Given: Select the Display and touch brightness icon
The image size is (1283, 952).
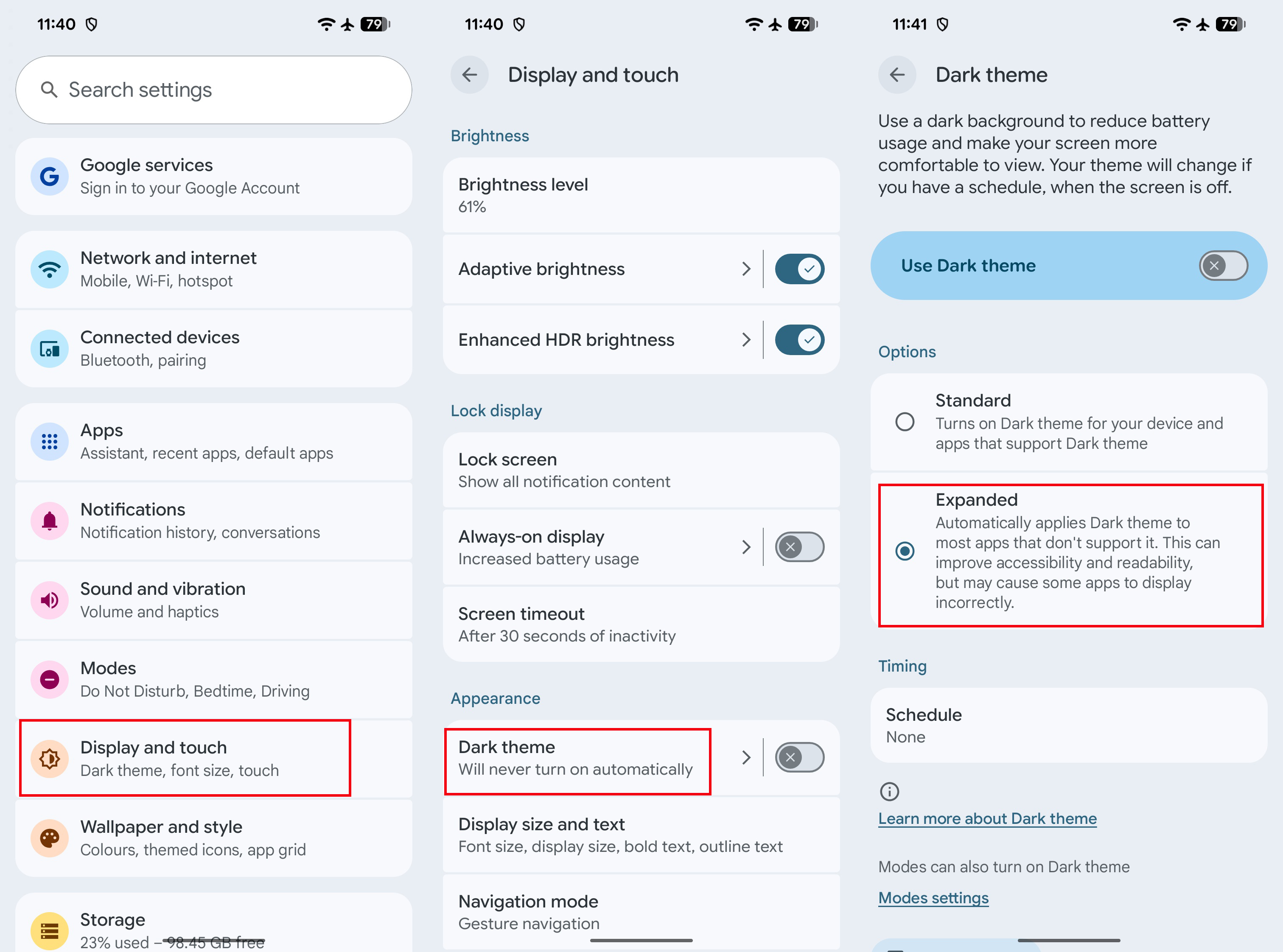Looking at the screenshot, I should [50, 759].
